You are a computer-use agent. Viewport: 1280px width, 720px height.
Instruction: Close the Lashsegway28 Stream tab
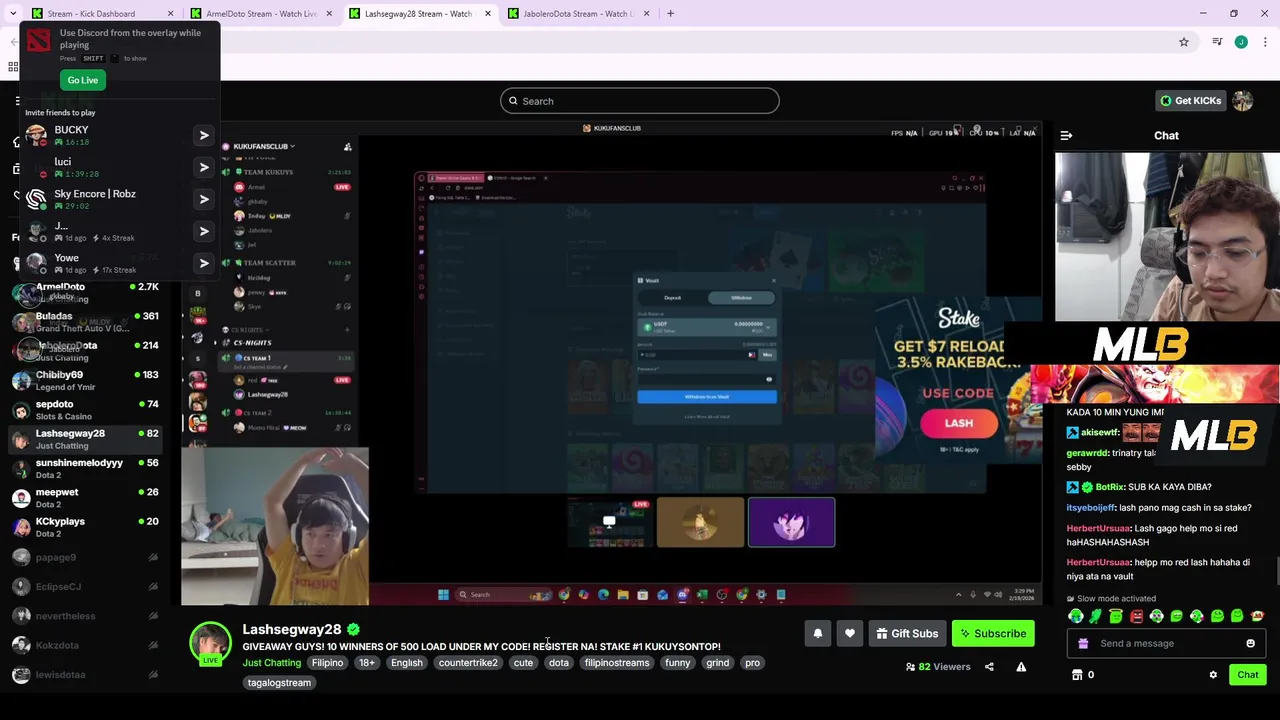(488, 14)
